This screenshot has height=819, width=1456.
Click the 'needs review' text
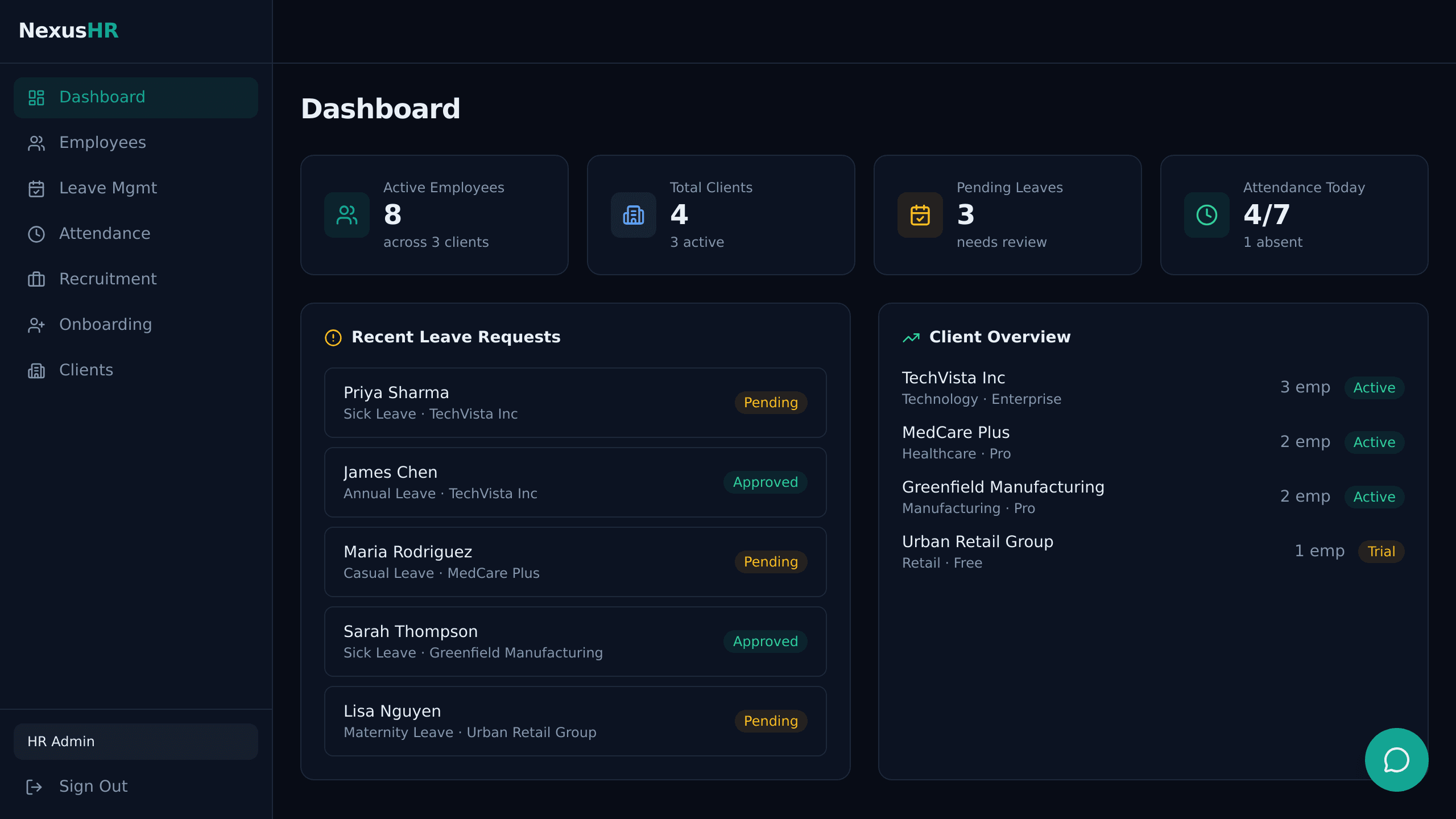[1002, 242]
